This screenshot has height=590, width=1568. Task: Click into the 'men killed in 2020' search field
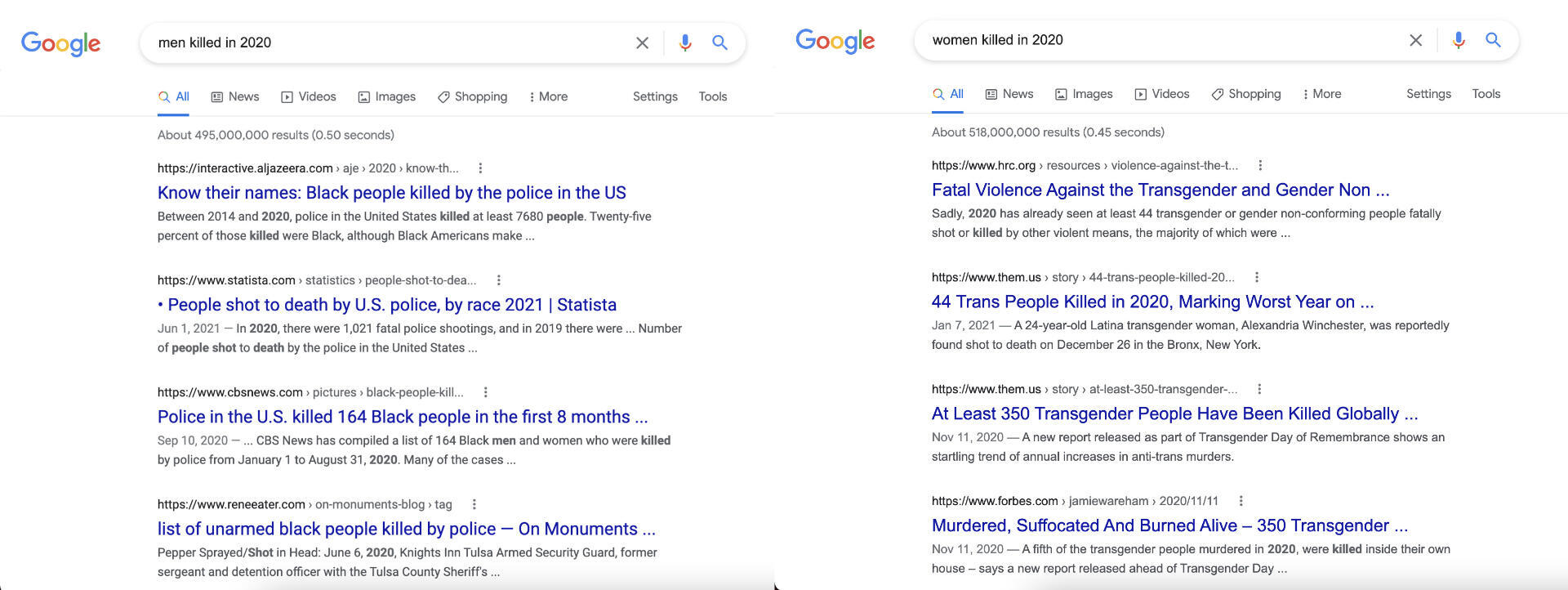point(384,42)
